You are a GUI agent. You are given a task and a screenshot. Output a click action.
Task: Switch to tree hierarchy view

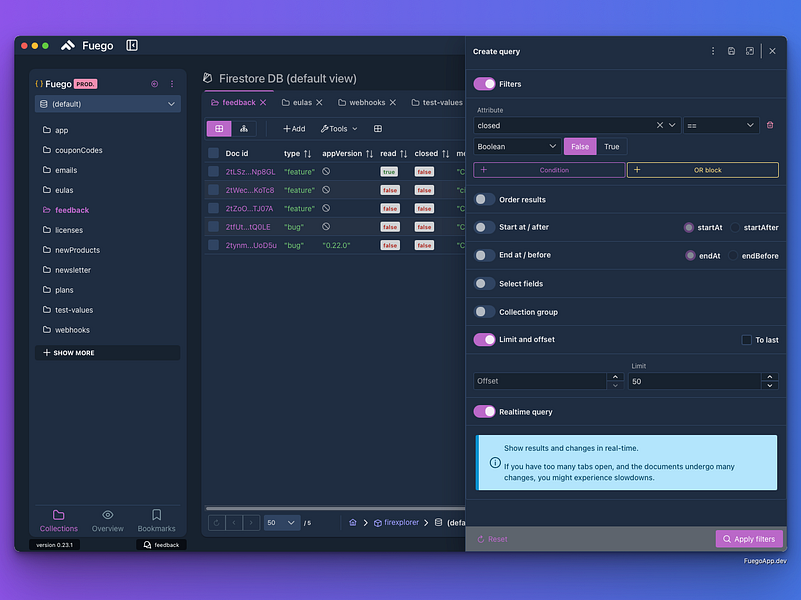[244, 129]
